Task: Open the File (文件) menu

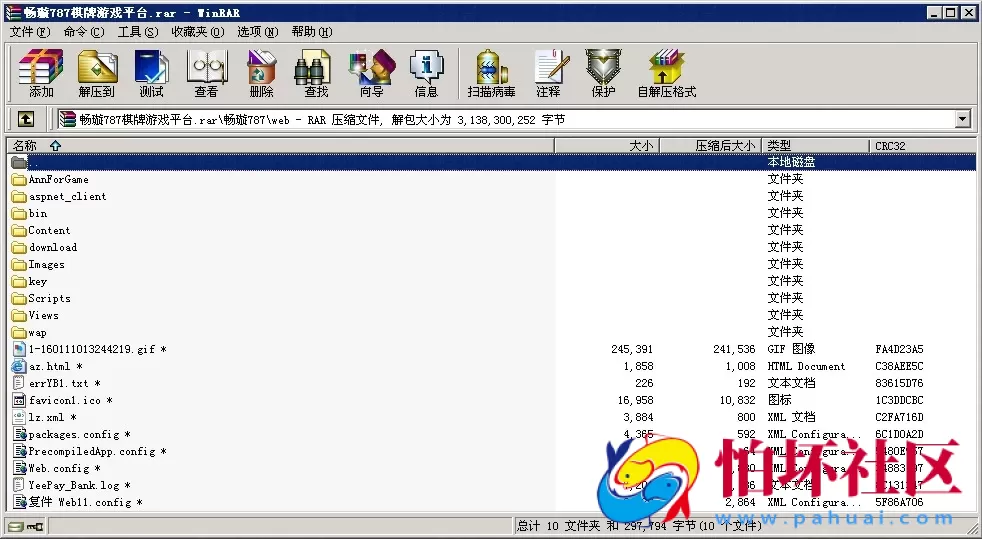Action: click(29, 32)
